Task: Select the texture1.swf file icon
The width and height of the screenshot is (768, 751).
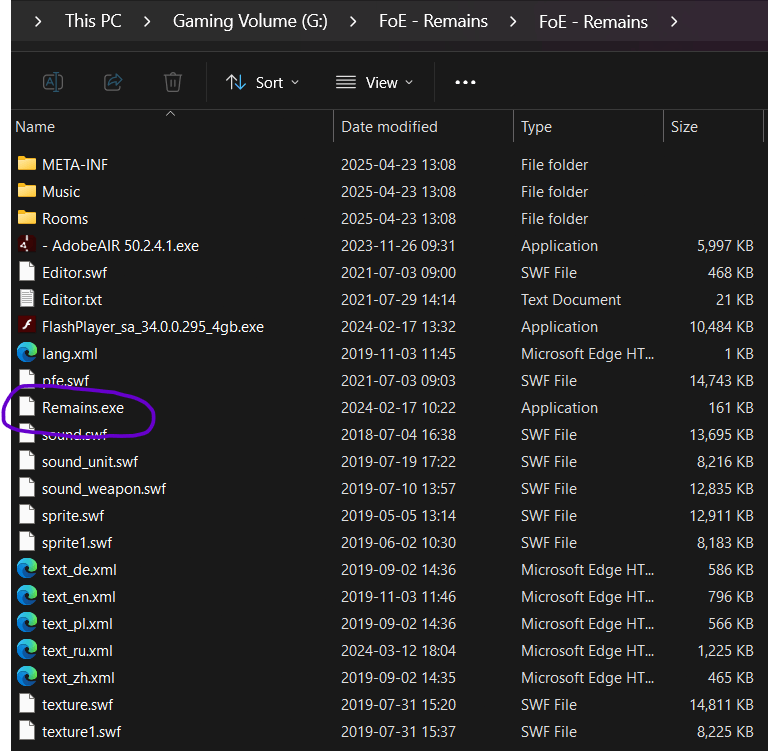Action: (x=27, y=730)
